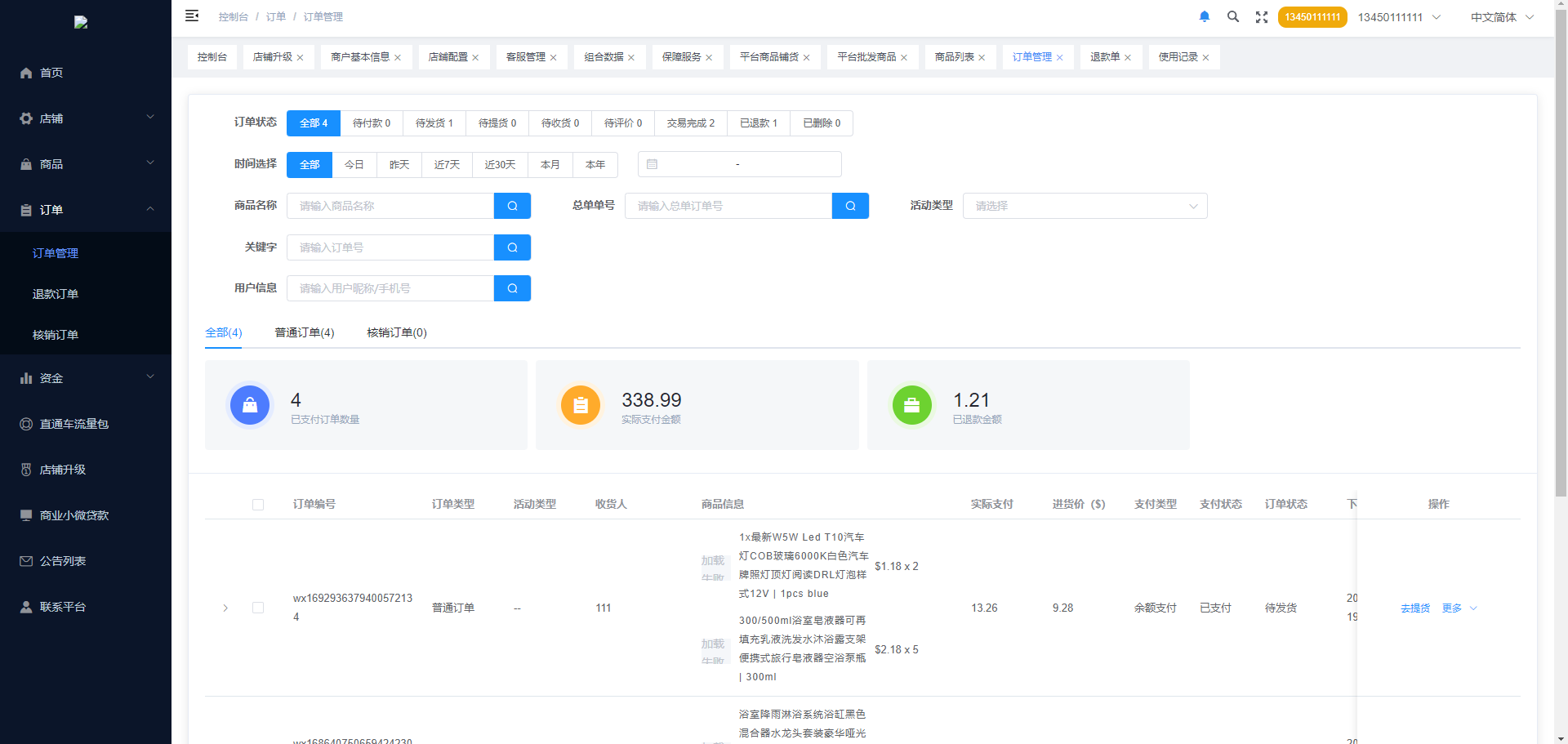Toggle fullscreen mode icon
Screen dimensions: 1568x744
(x=1262, y=17)
